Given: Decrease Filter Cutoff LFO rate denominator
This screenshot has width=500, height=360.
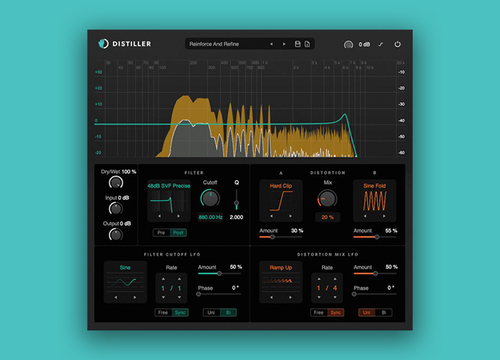Looking at the screenshot, I should [179, 297].
